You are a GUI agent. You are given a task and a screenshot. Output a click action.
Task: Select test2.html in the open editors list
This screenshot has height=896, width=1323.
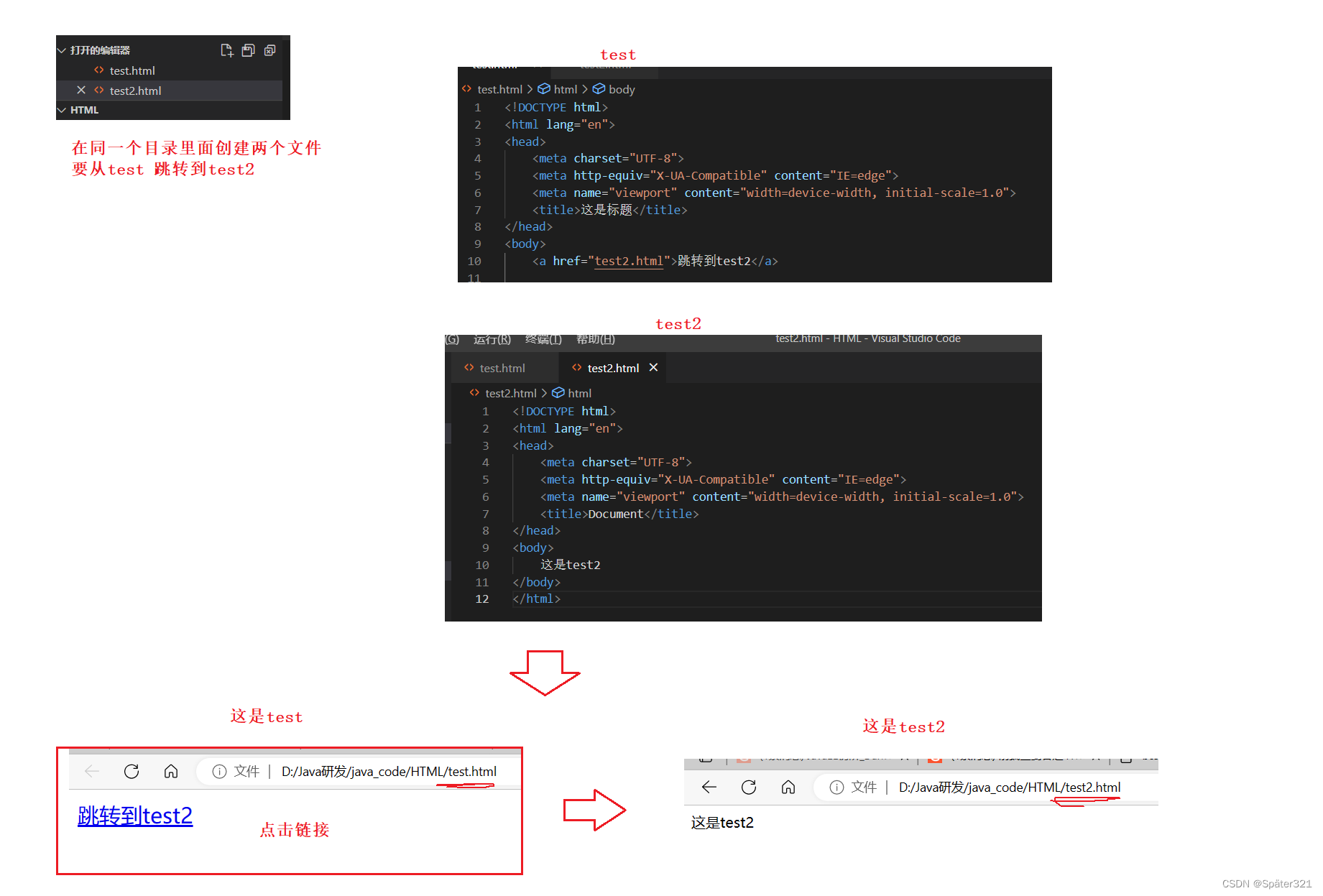click(135, 91)
